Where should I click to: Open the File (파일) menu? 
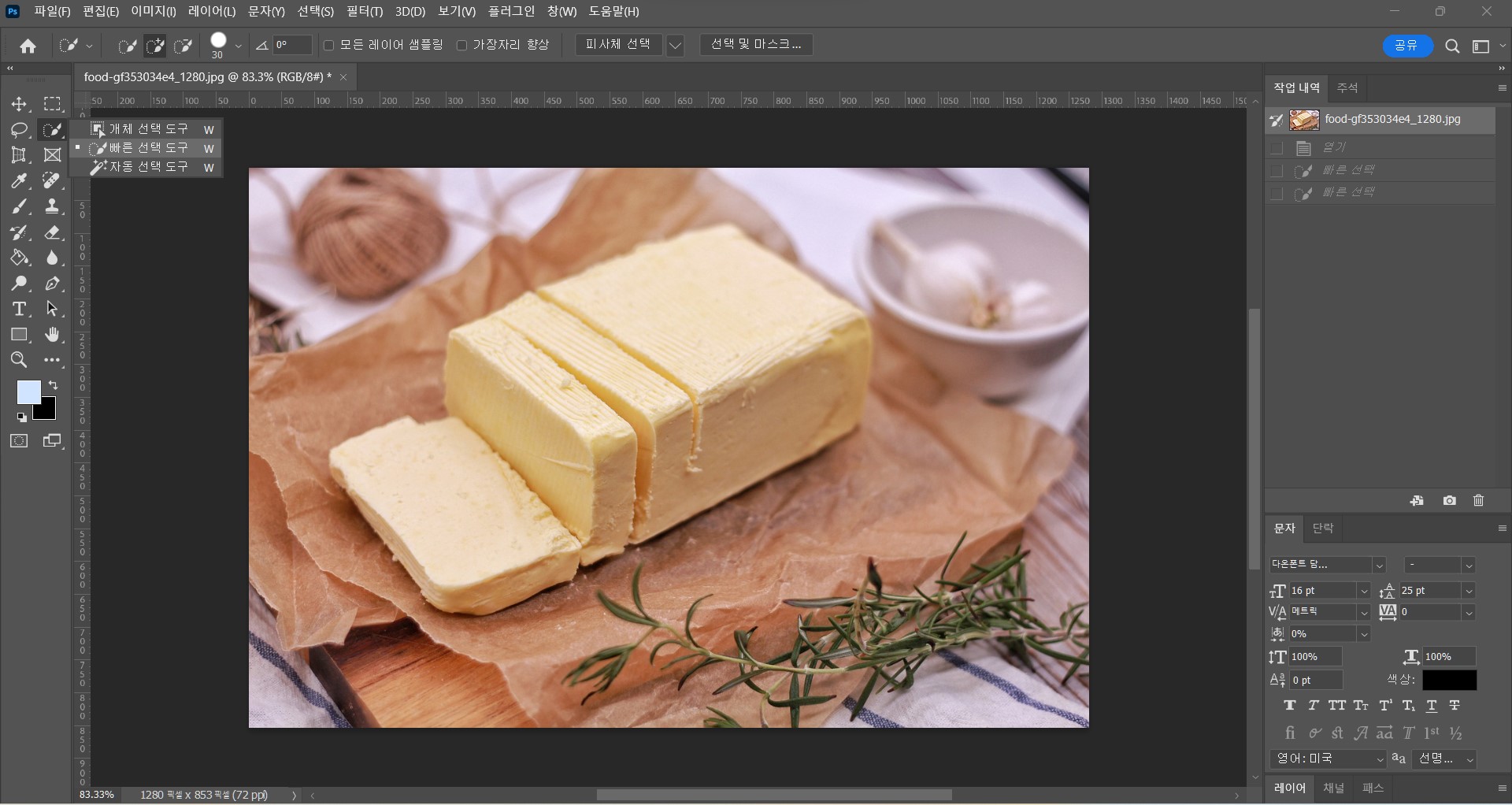click(52, 12)
